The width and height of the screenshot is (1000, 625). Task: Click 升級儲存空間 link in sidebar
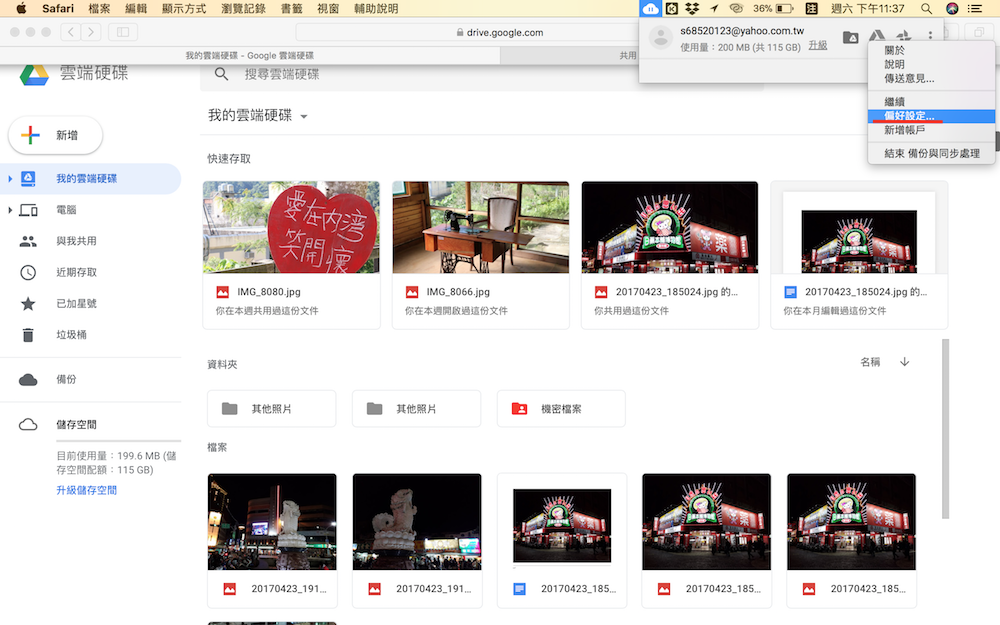coord(86,490)
